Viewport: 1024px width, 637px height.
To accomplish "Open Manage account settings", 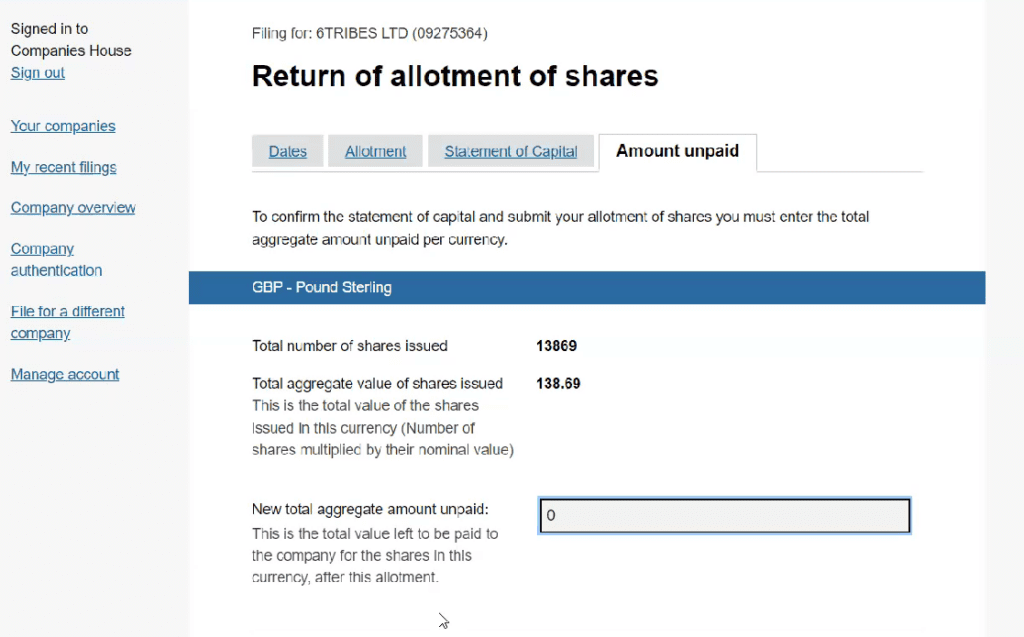I will (x=64, y=374).
